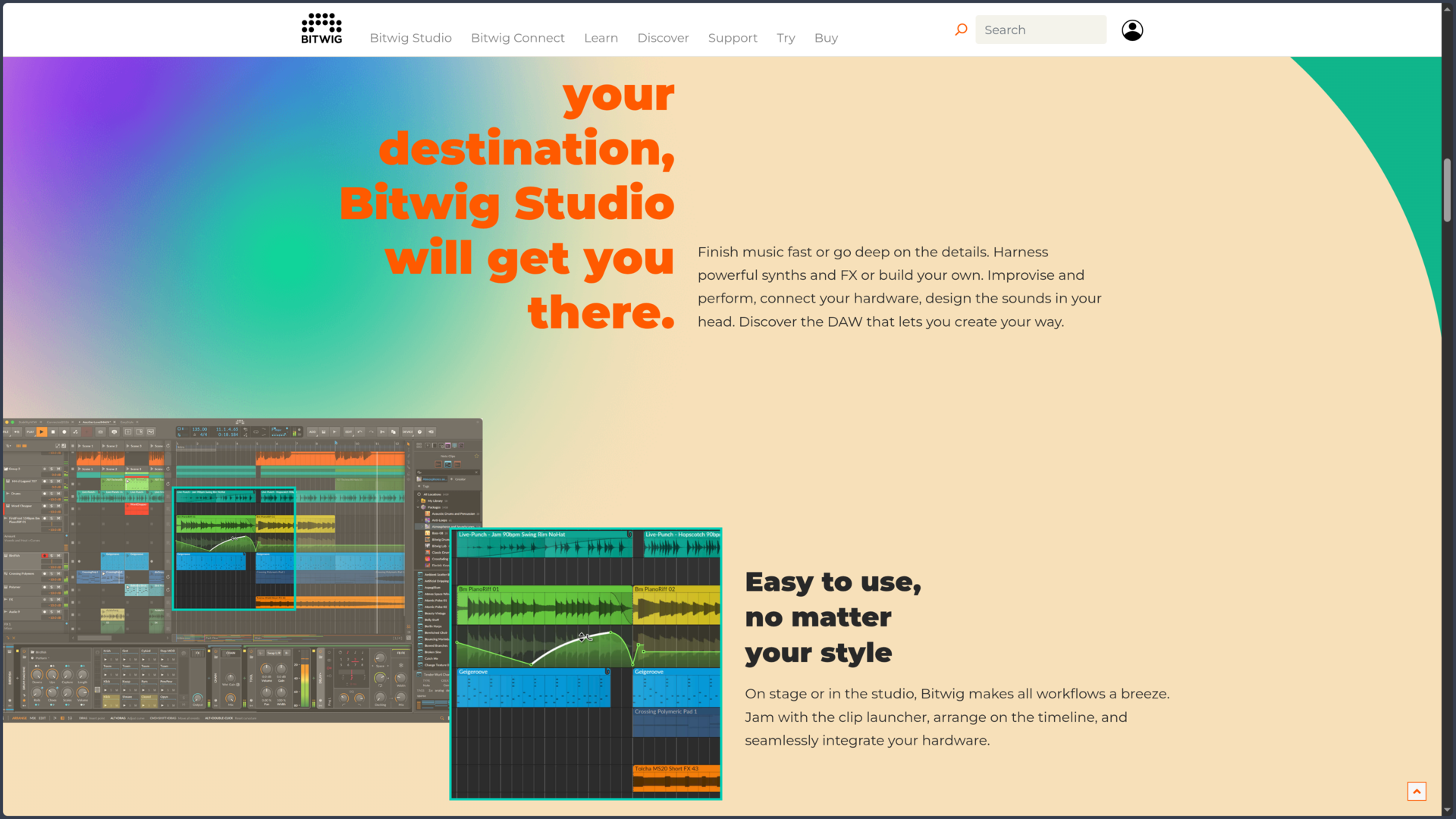Focus the Search input field
Screen dimensions: 1456x819
tap(1040, 30)
